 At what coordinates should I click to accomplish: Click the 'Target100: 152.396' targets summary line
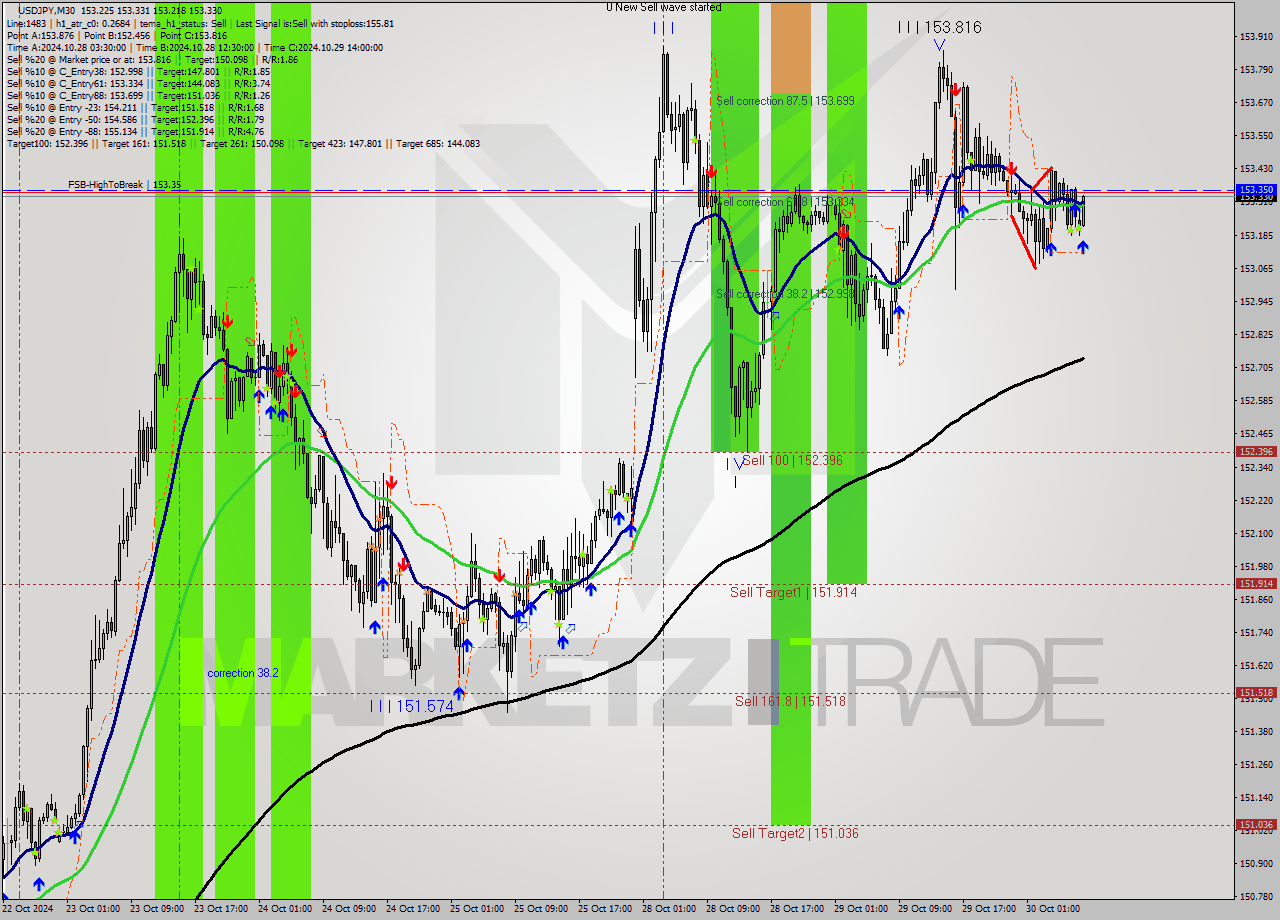(243, 144)
